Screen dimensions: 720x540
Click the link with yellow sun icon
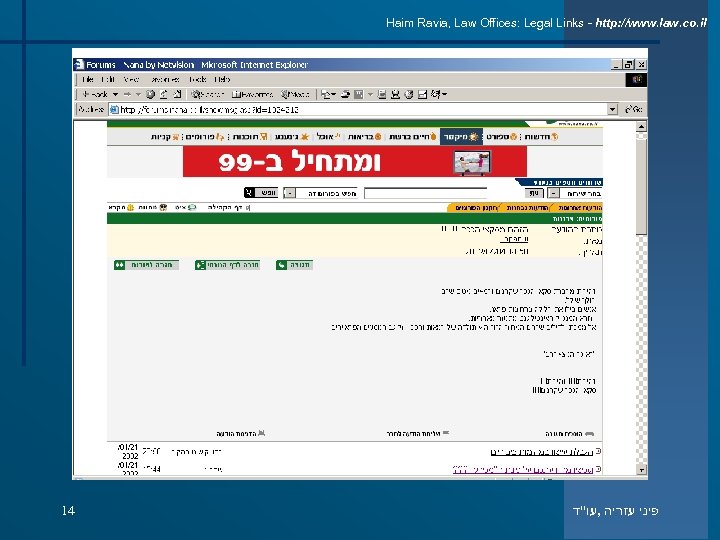[121, 208]
